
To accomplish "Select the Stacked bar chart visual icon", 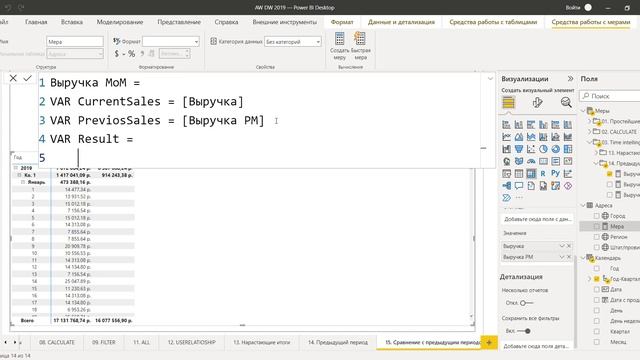I will tap(506, 124).
